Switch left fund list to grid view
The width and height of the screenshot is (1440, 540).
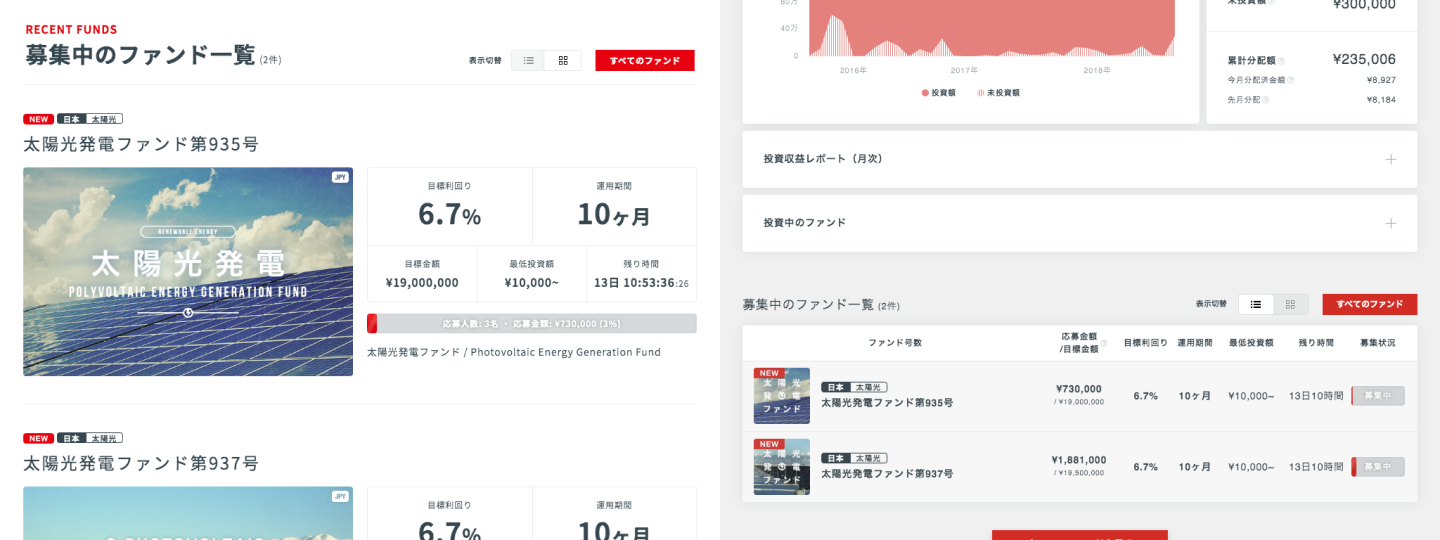click(x=563, y=61)
